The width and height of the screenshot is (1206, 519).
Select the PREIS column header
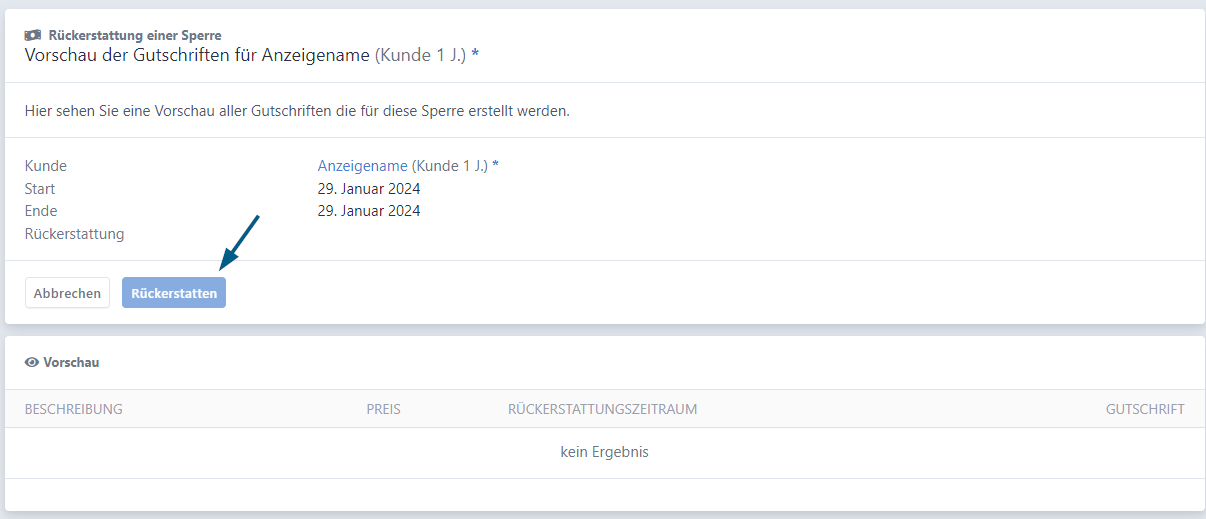pos(383,409)
